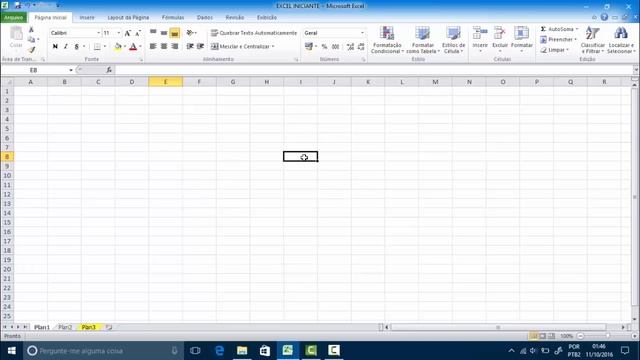Click the Windows Start button
Screen dimensions: 640x360
[11, 351]
